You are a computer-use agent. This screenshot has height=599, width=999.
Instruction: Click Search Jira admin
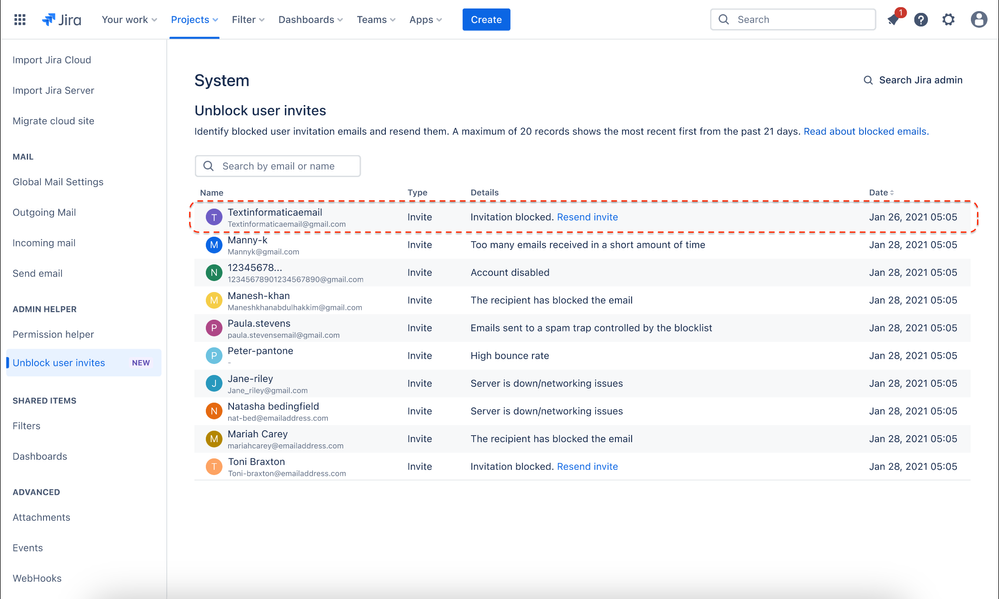pos(913,80)
